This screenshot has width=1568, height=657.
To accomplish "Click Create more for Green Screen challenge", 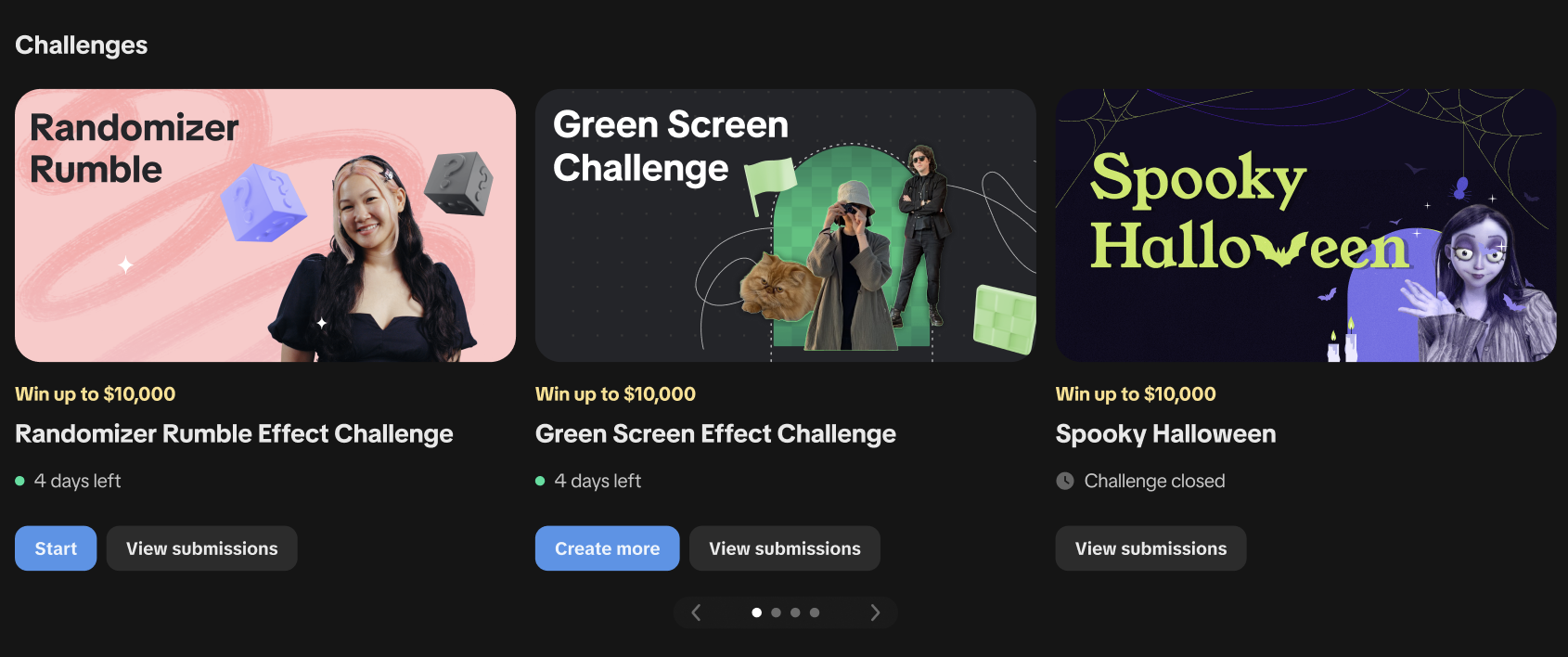I will pyautogui.click(x=608, y=548).
